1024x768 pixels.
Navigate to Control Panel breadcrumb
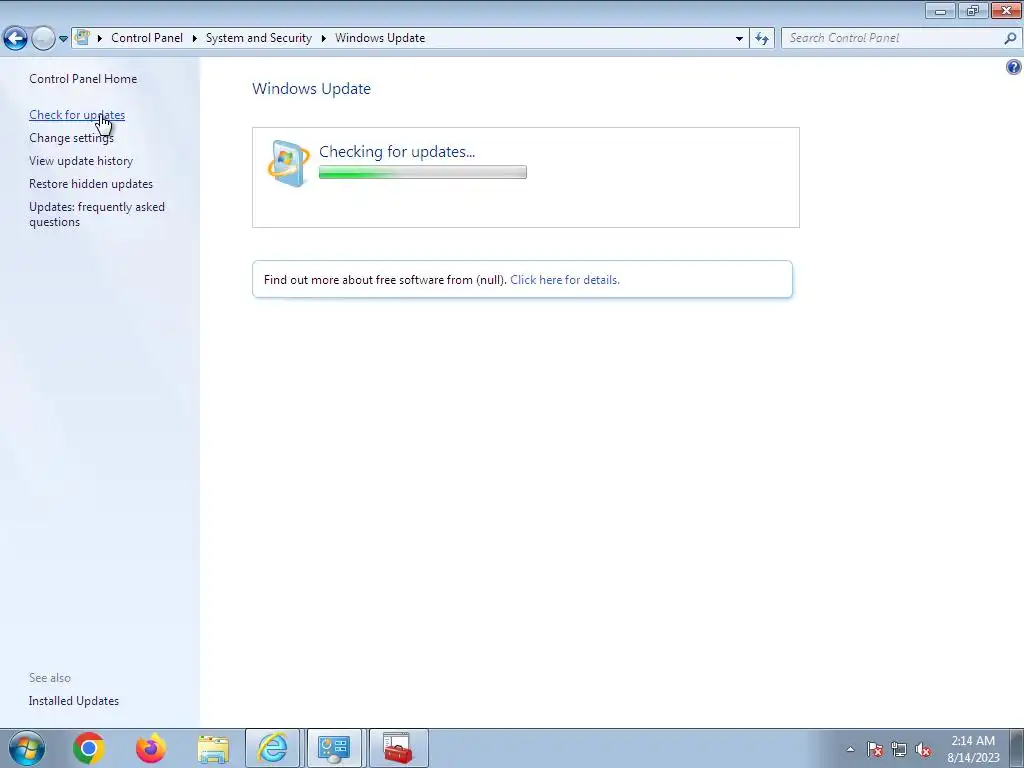pyautogui.click(x=147, y=38)
